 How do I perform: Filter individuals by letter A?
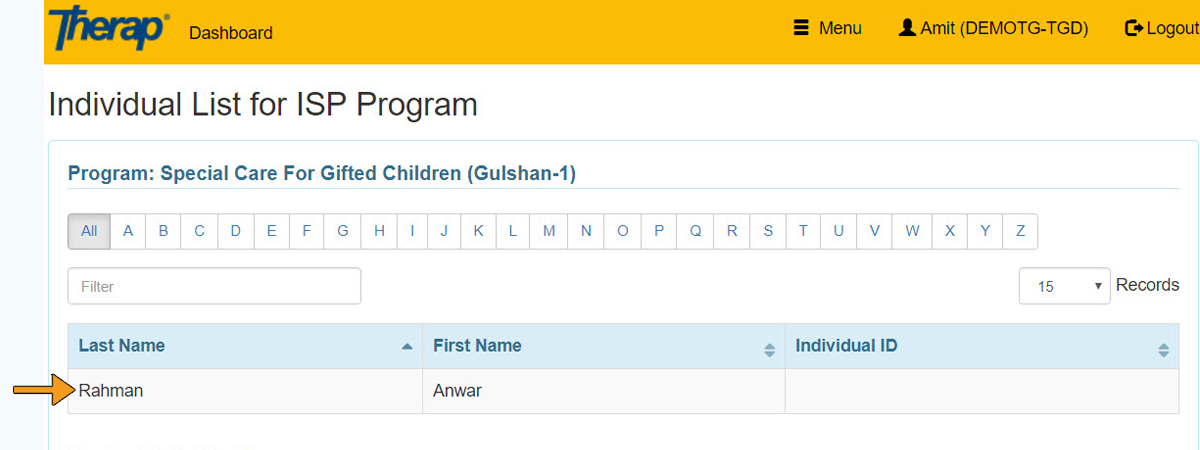(128, 231)
